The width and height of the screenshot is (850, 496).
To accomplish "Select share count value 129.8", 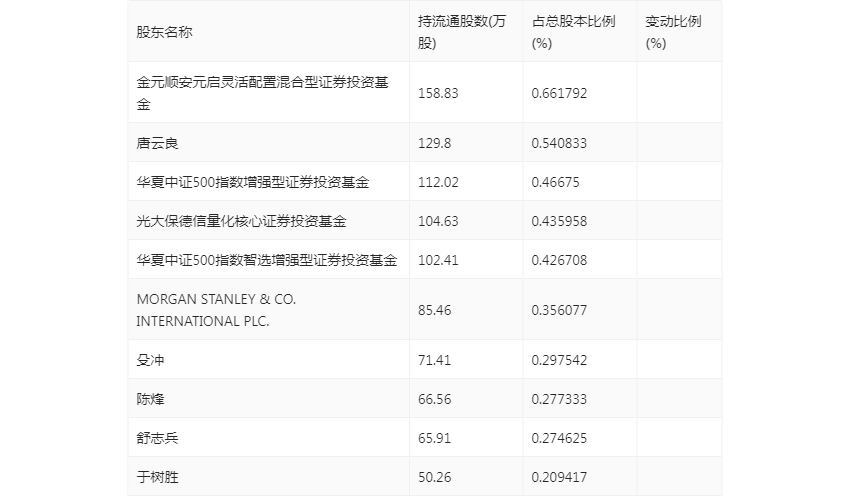I will (434, 143).
